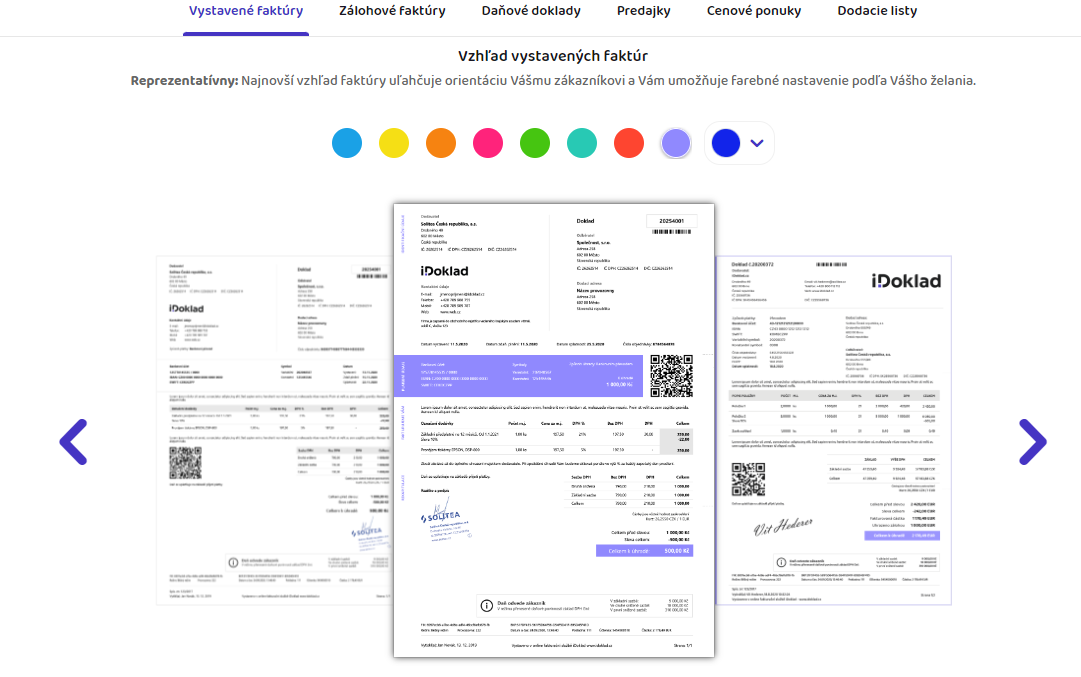Expand the custom color picker chevron
Viewport: 1081px width, 677px height.
757,143
